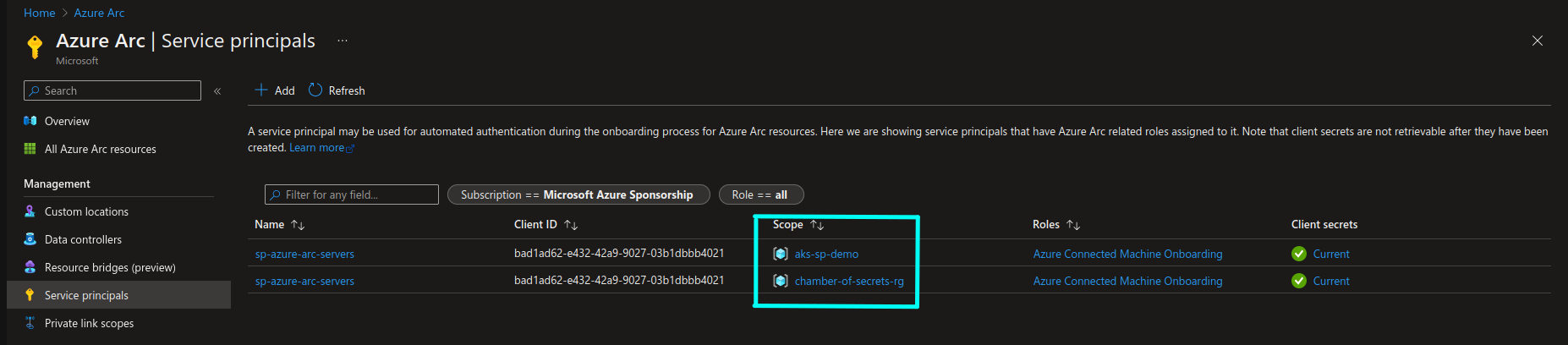Open the Azure Arc breadcrumb link

[99, 13]
